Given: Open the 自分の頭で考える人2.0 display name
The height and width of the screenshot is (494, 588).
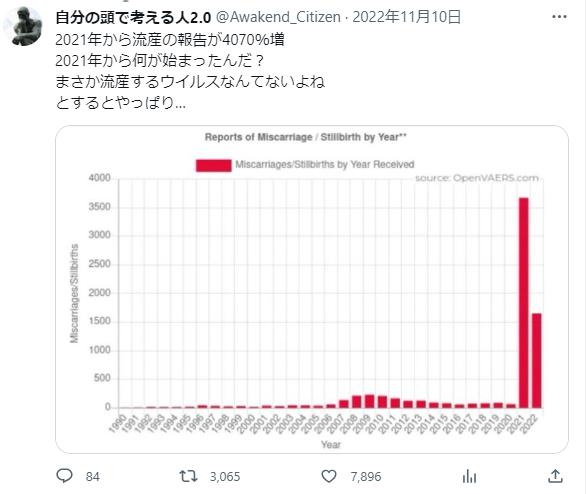Looking at the screenshot, I should click(134, 17).
